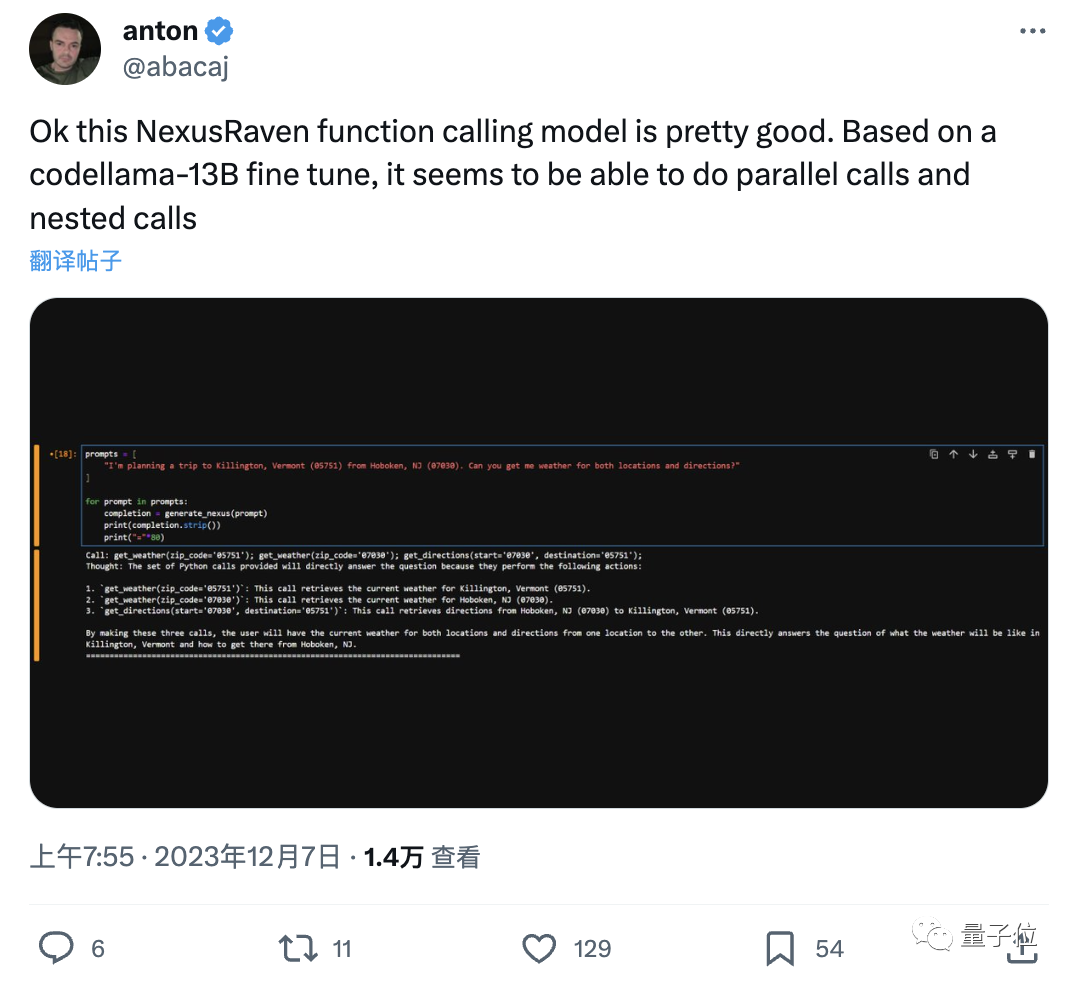
Task: Repost this tweet
Action: (297, 948)
